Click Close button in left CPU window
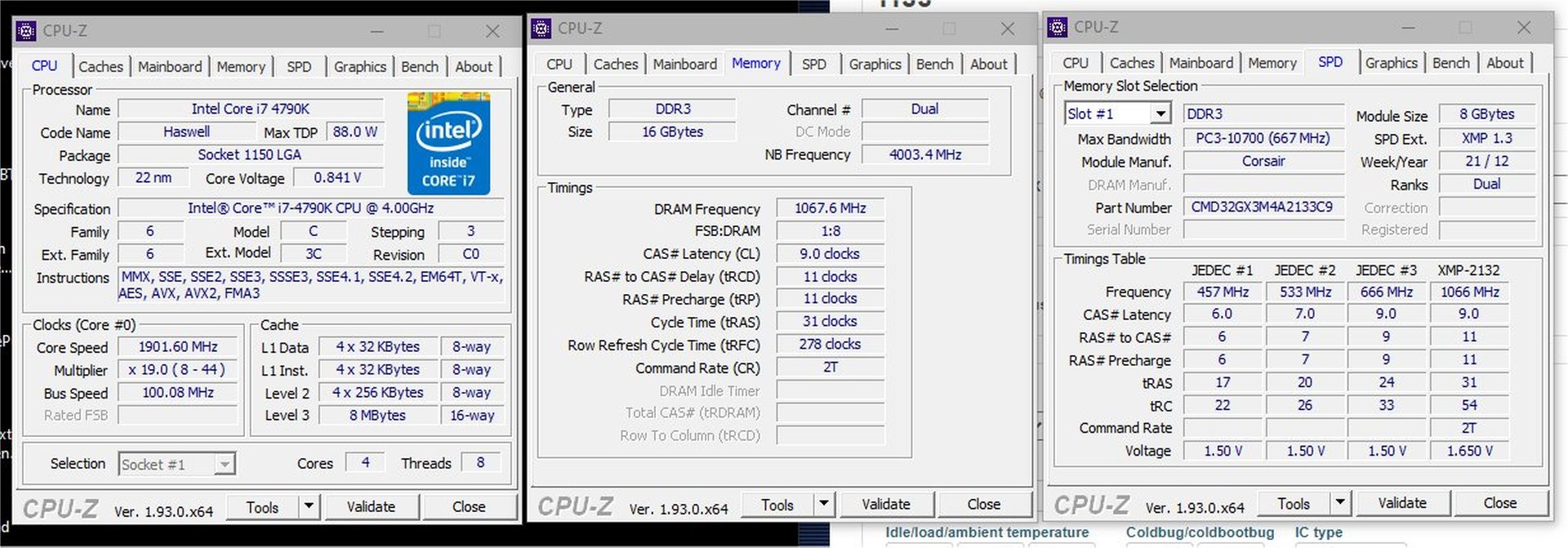 coord(469,507)
